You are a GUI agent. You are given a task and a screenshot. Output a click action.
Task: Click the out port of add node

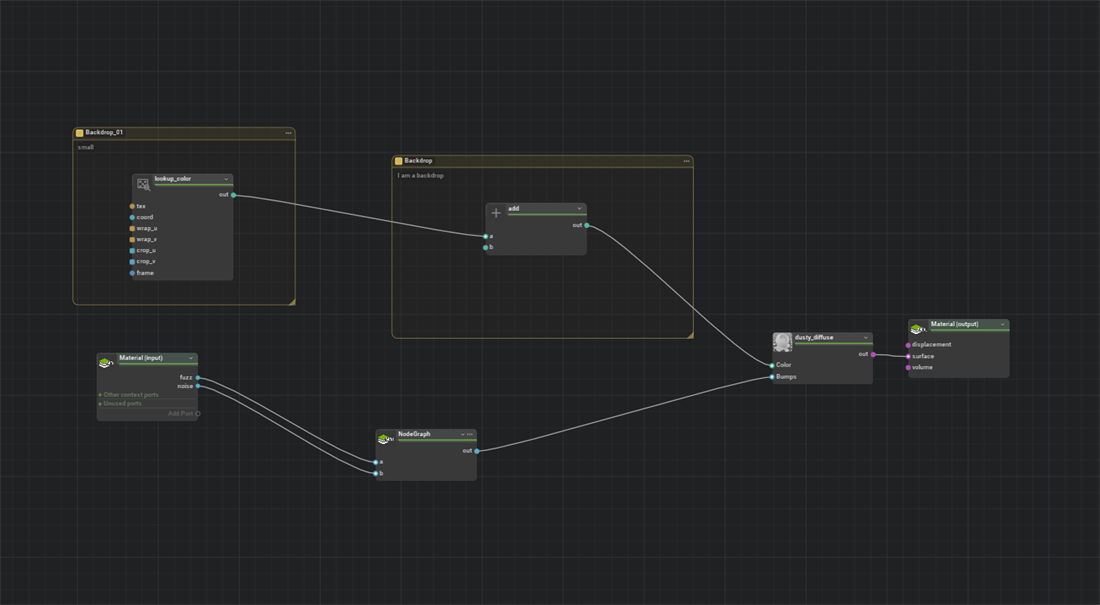click(x=586, y=225)
